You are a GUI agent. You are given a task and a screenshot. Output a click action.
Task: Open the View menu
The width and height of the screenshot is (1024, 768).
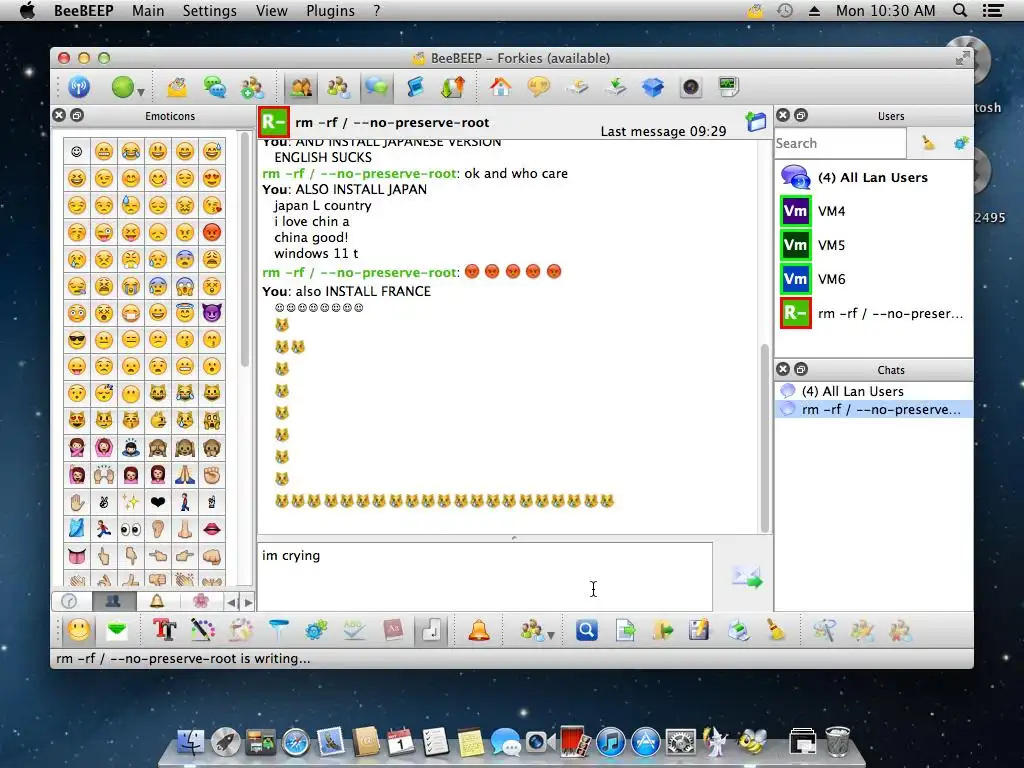(272, 10)
